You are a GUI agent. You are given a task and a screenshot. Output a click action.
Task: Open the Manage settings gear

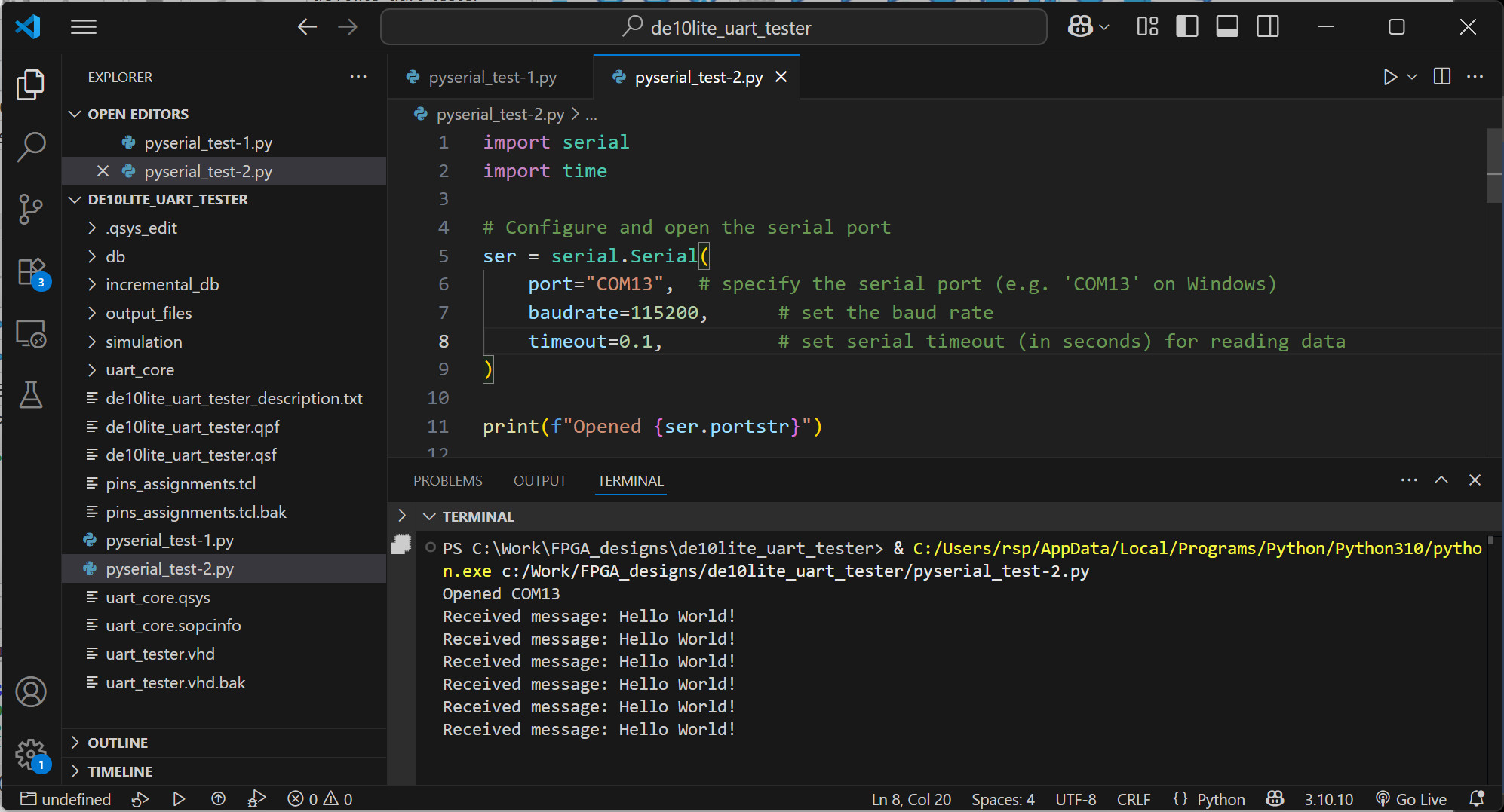pos(30,753)
